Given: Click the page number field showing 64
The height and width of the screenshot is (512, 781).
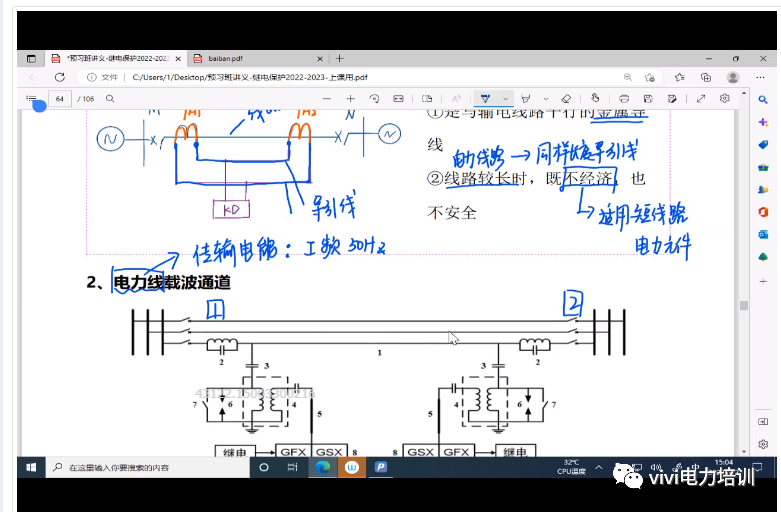Looking at the screenshot, I should point(60,99).
